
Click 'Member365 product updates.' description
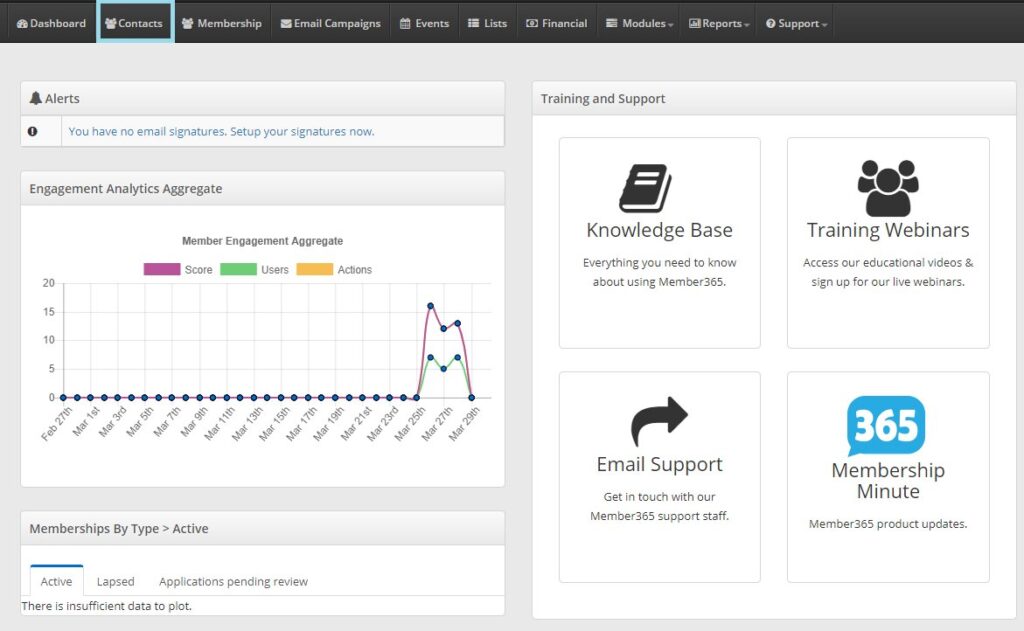(888, 524)
